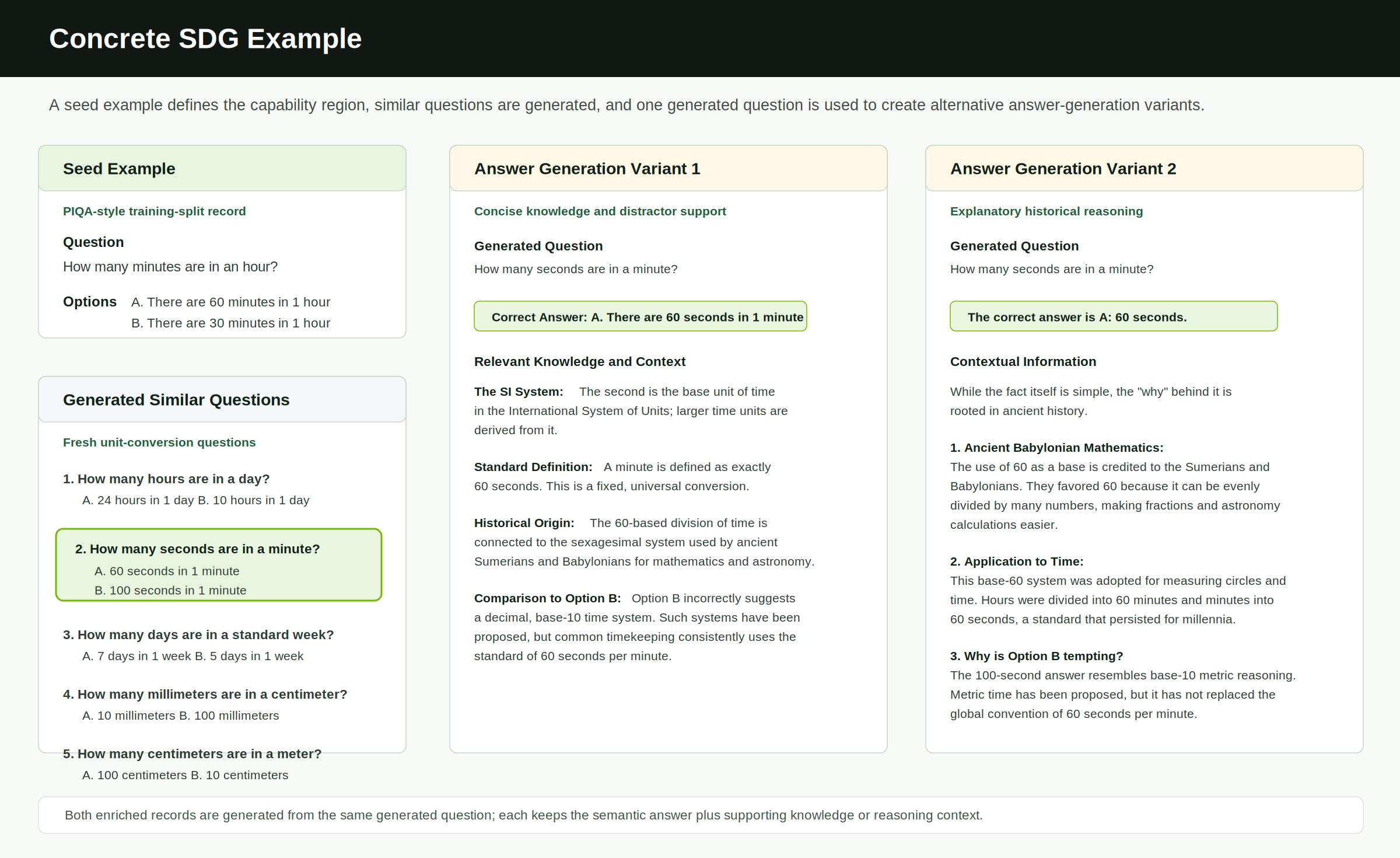Click the Concrete SDG Example title
Image resolution: width=1400 pixels, height=858 pixels.
click(205, 39)
